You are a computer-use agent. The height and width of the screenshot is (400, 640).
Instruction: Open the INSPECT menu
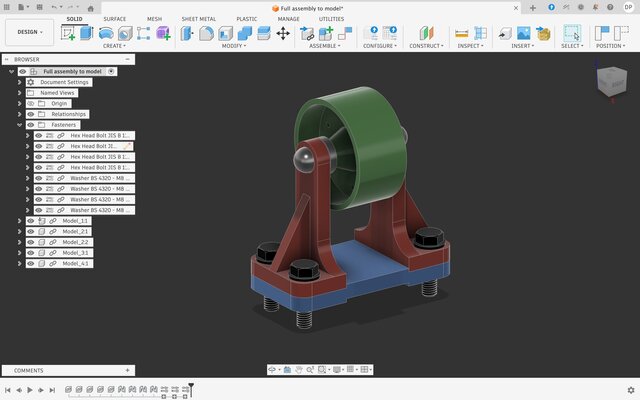point(471,46)
